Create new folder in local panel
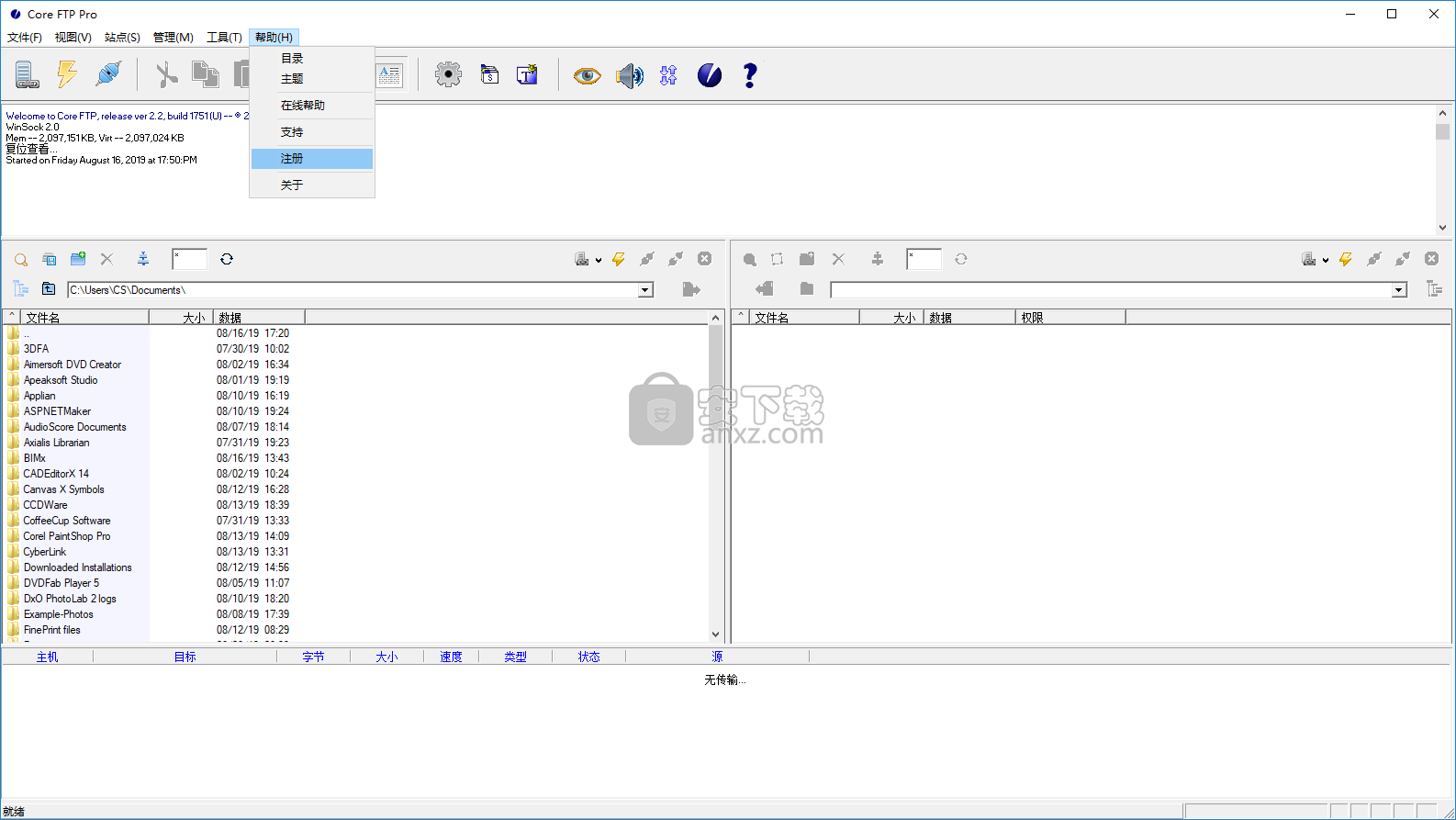The height and width of the screenshot is (820, 1456). coord(78,259)
